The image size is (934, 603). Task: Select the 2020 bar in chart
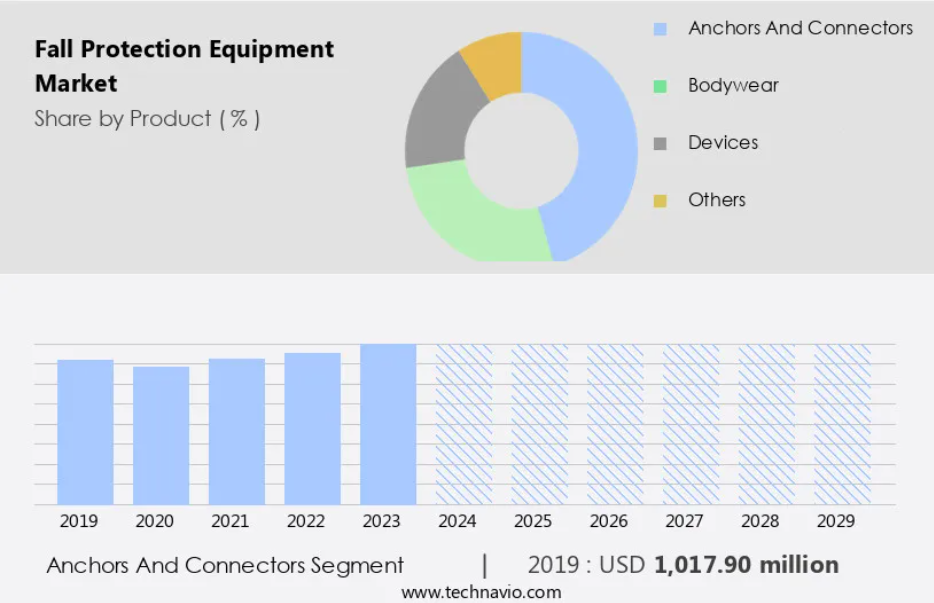click(x=161, y=436)
